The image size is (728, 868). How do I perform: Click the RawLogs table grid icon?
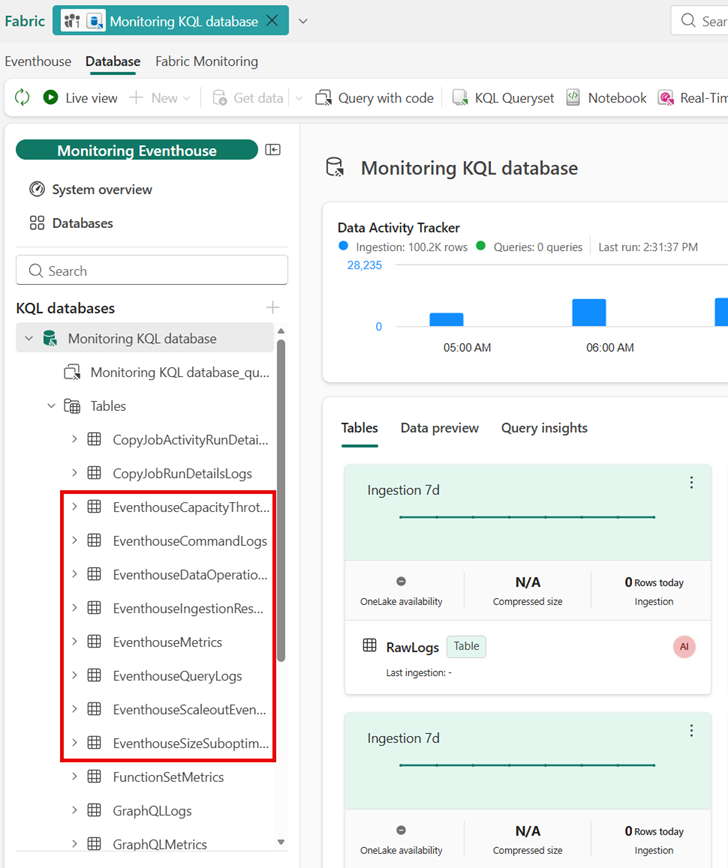(369, 645)
